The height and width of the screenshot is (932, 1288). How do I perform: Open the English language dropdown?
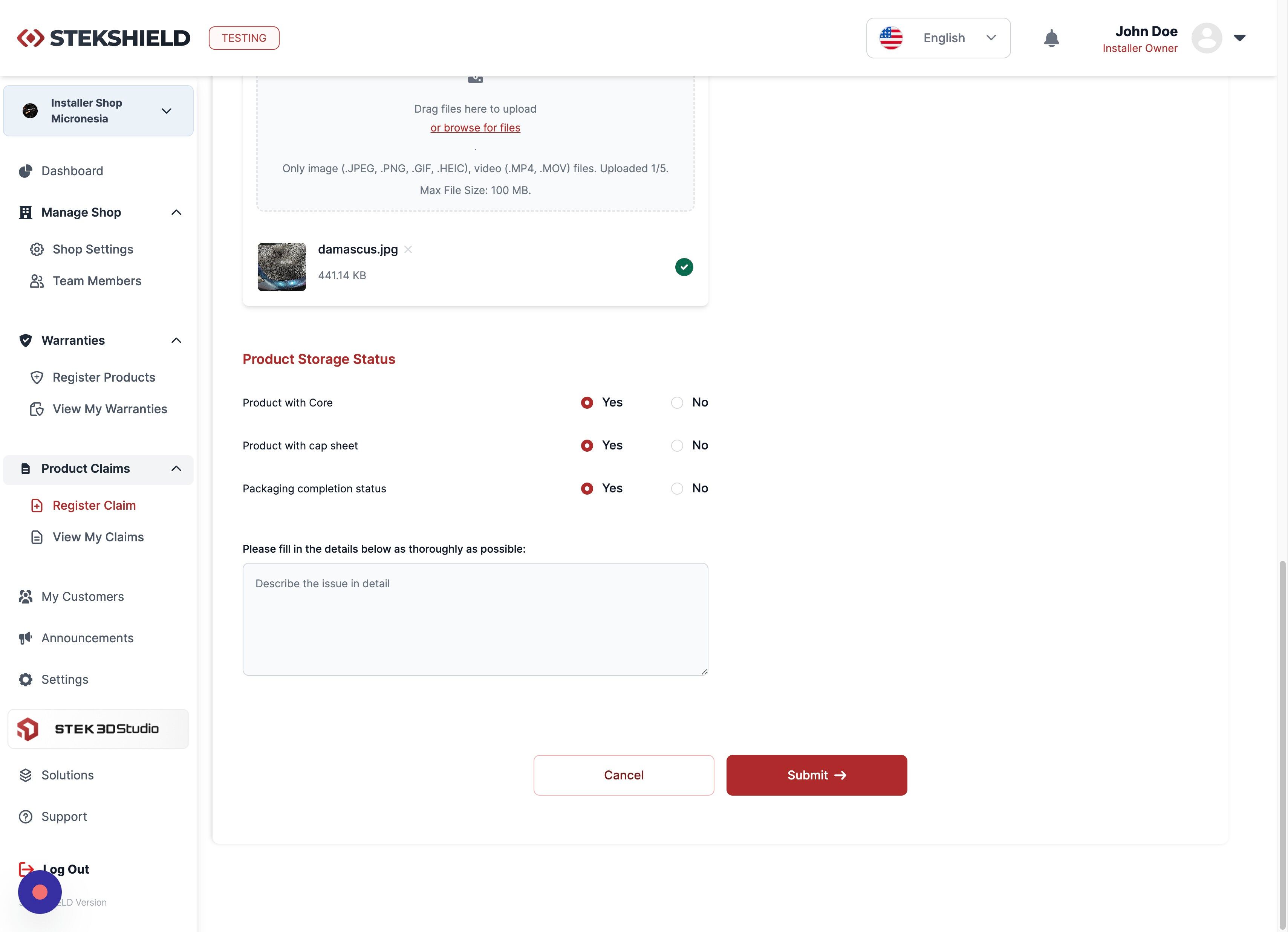(938, 38)
